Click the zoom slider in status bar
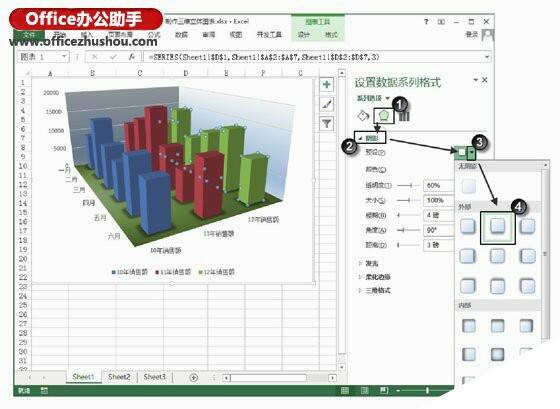560x409 pixels. tap(427, 391)
